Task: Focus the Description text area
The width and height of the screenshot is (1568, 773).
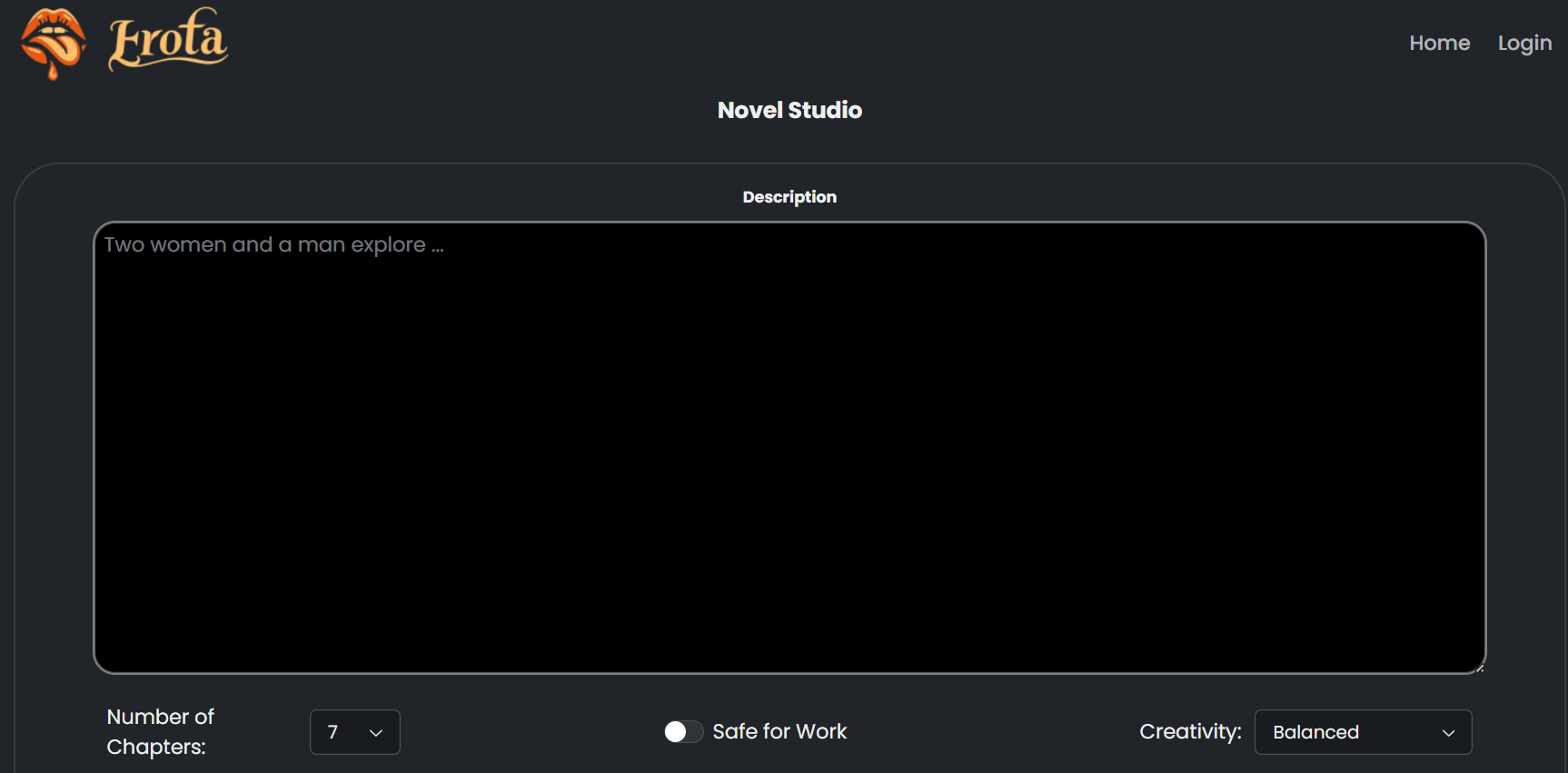Action: point(789,454)
